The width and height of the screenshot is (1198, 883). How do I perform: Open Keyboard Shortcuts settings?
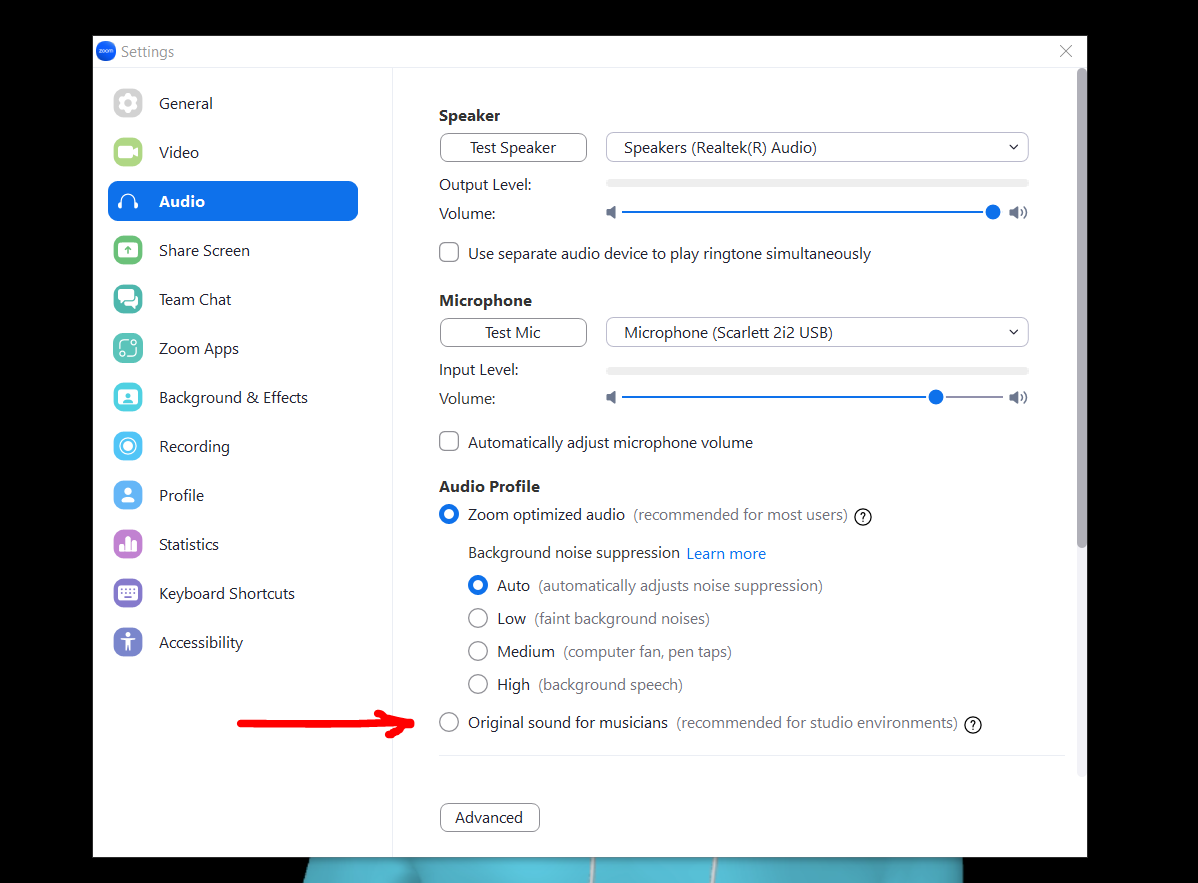tap(232, 594)
